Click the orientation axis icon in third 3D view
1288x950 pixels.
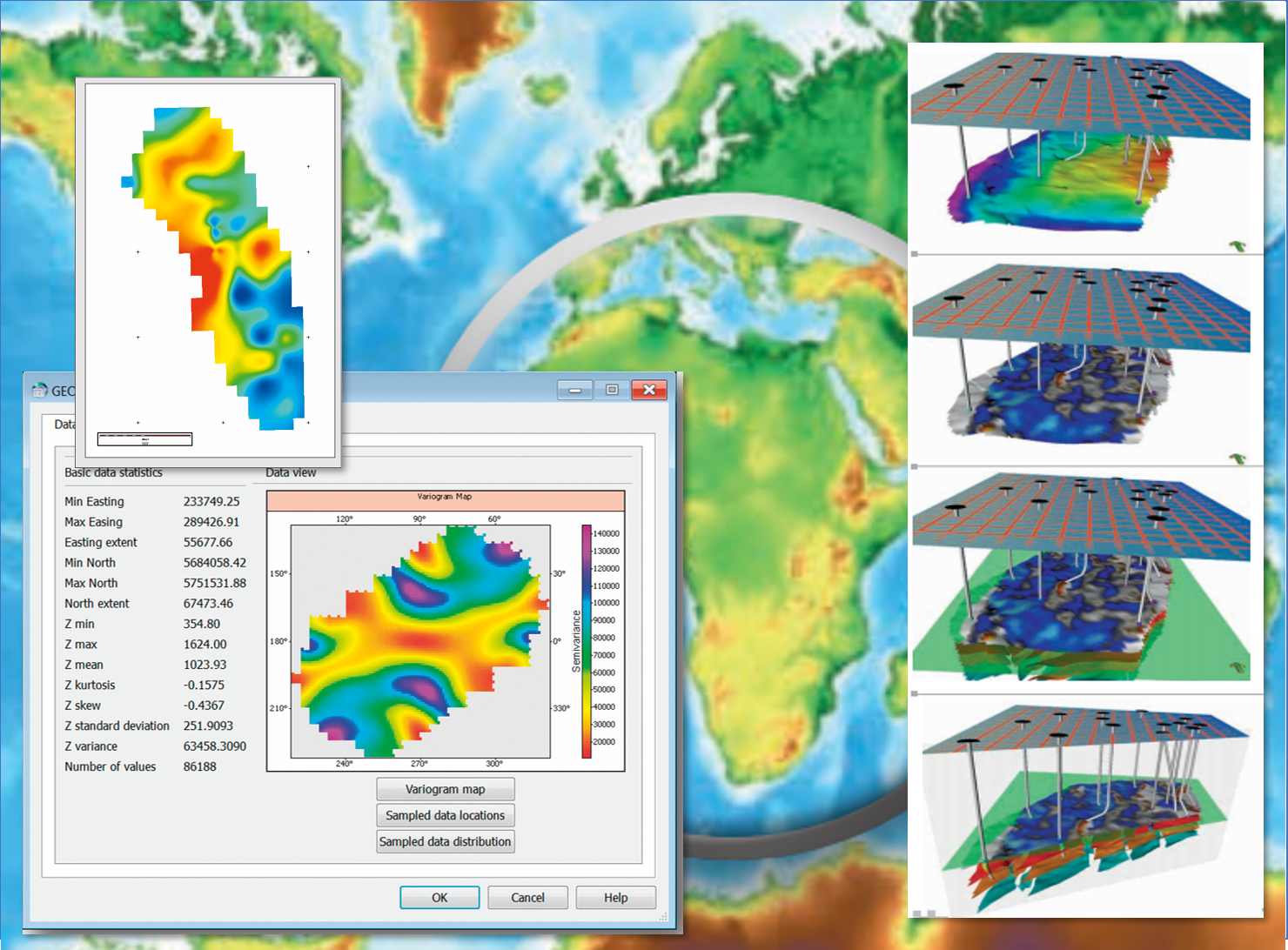[x=1238, y=668]
